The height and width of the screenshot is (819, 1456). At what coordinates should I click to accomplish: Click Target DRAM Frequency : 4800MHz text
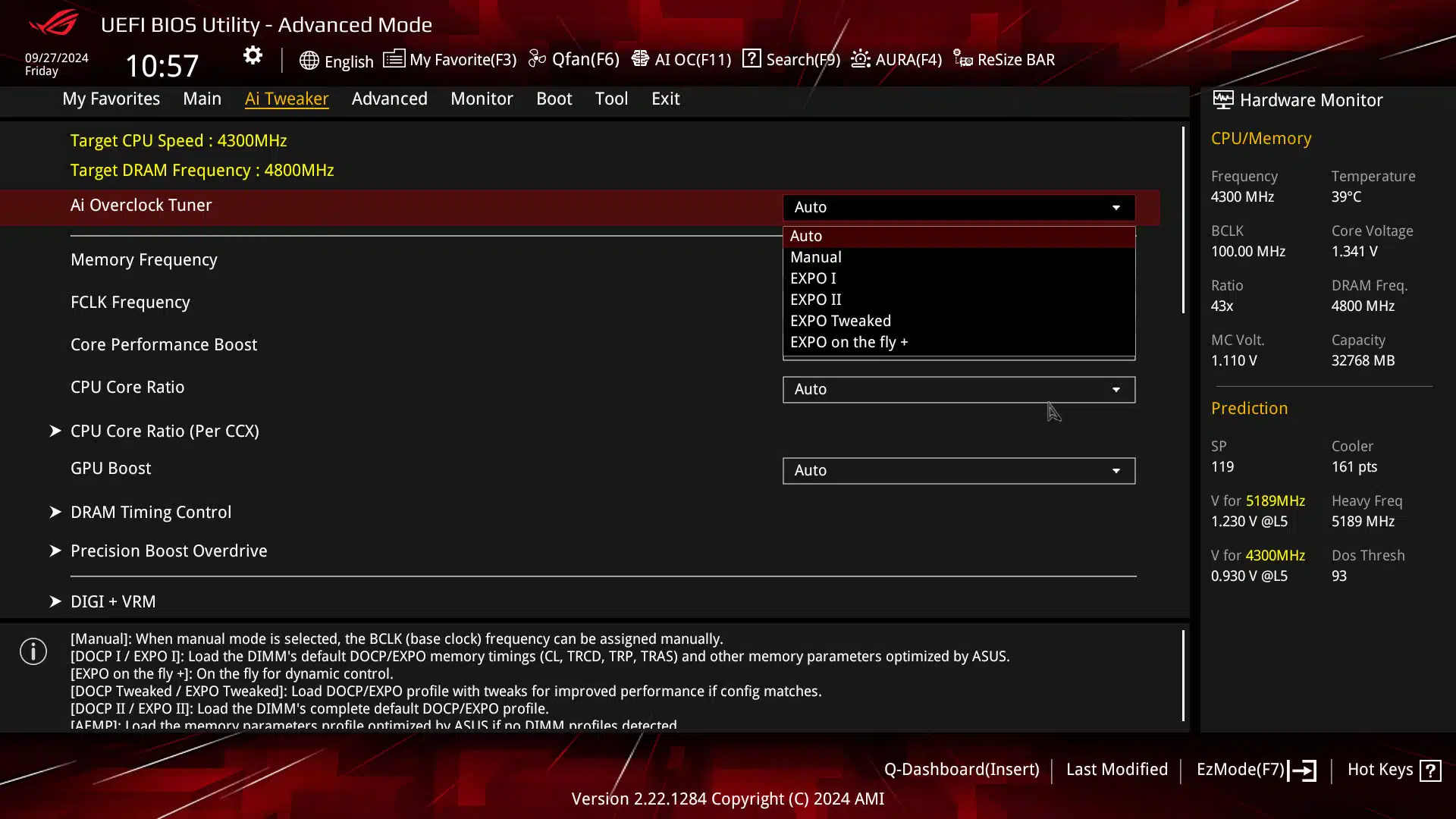click(x=202, y=171)
